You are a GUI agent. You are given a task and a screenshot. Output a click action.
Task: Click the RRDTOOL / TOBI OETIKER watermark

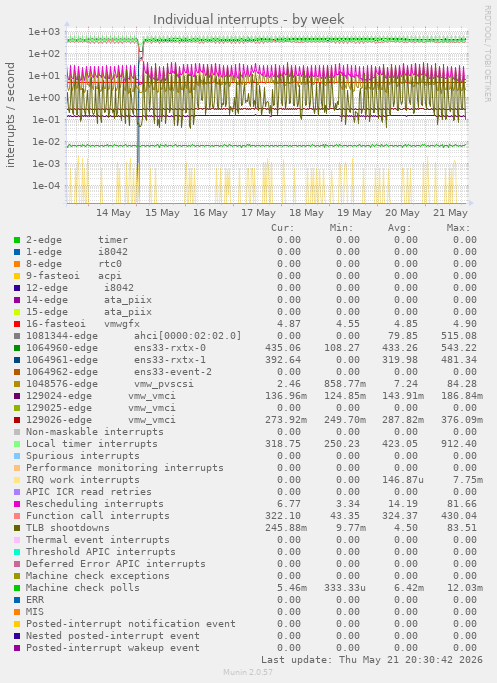pyautogui.click(x=487, y=54)
